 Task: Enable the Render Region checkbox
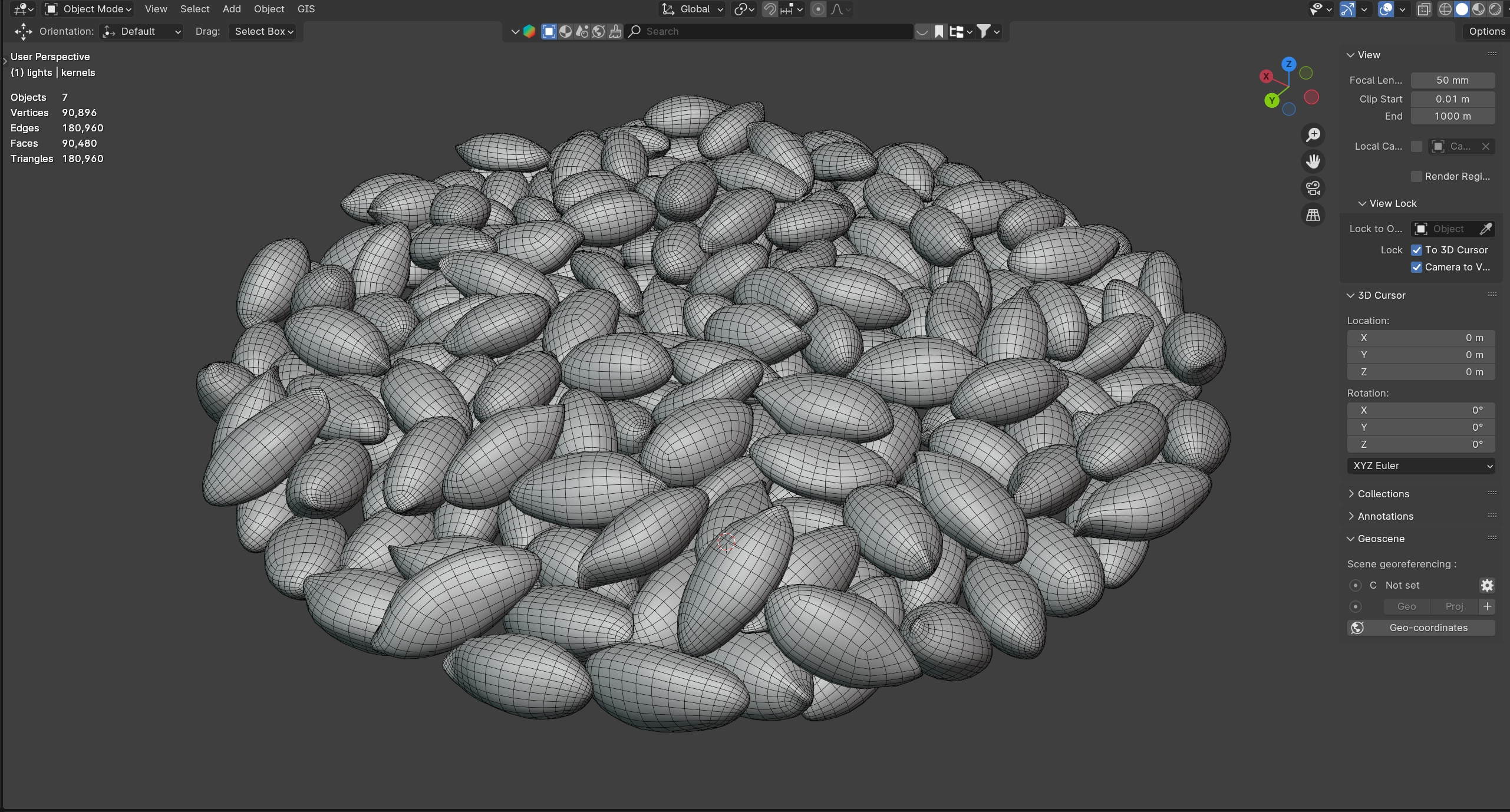[x=1417, y=176]
